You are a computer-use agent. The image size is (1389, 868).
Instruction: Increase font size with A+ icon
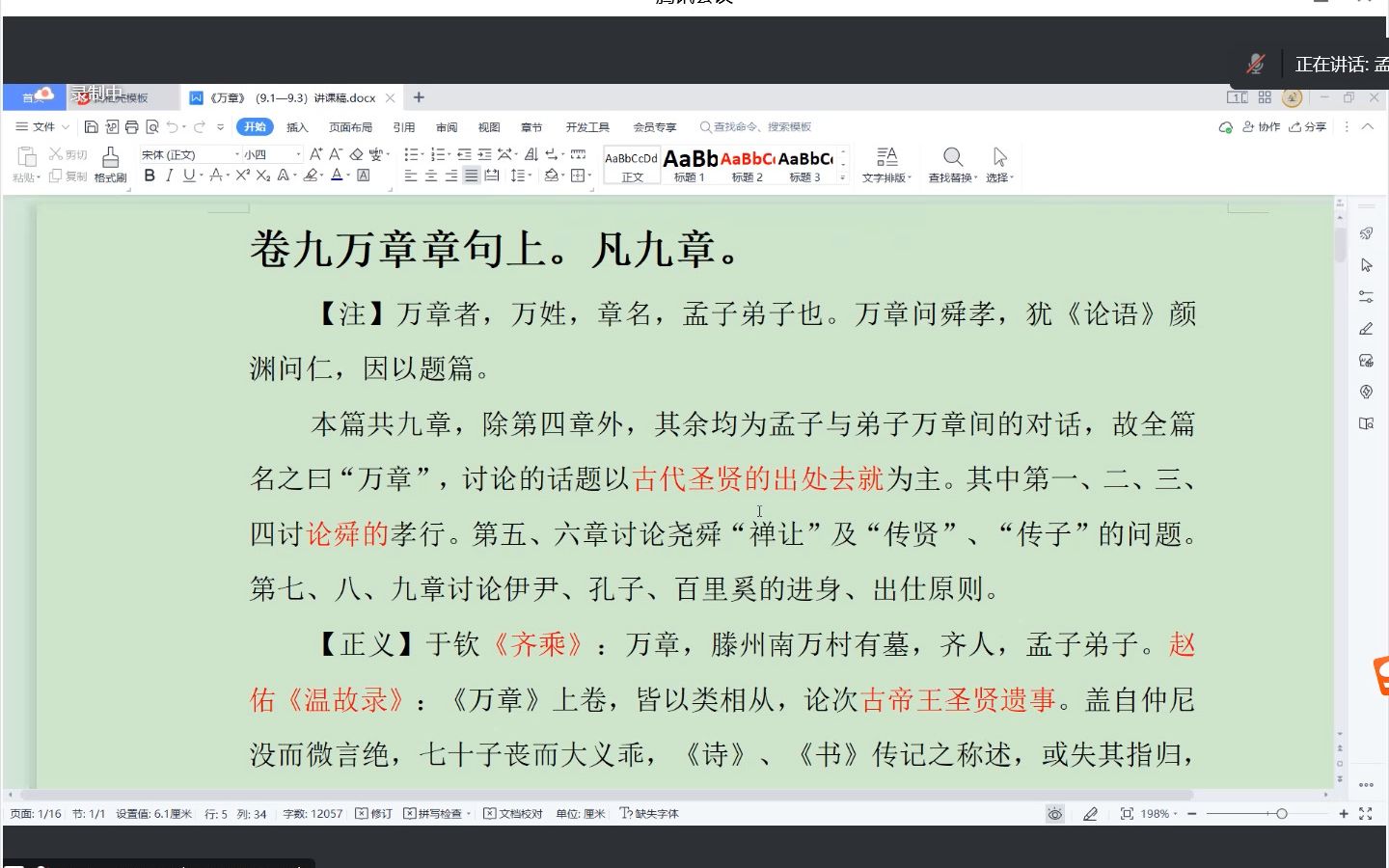tap(315, 154)
